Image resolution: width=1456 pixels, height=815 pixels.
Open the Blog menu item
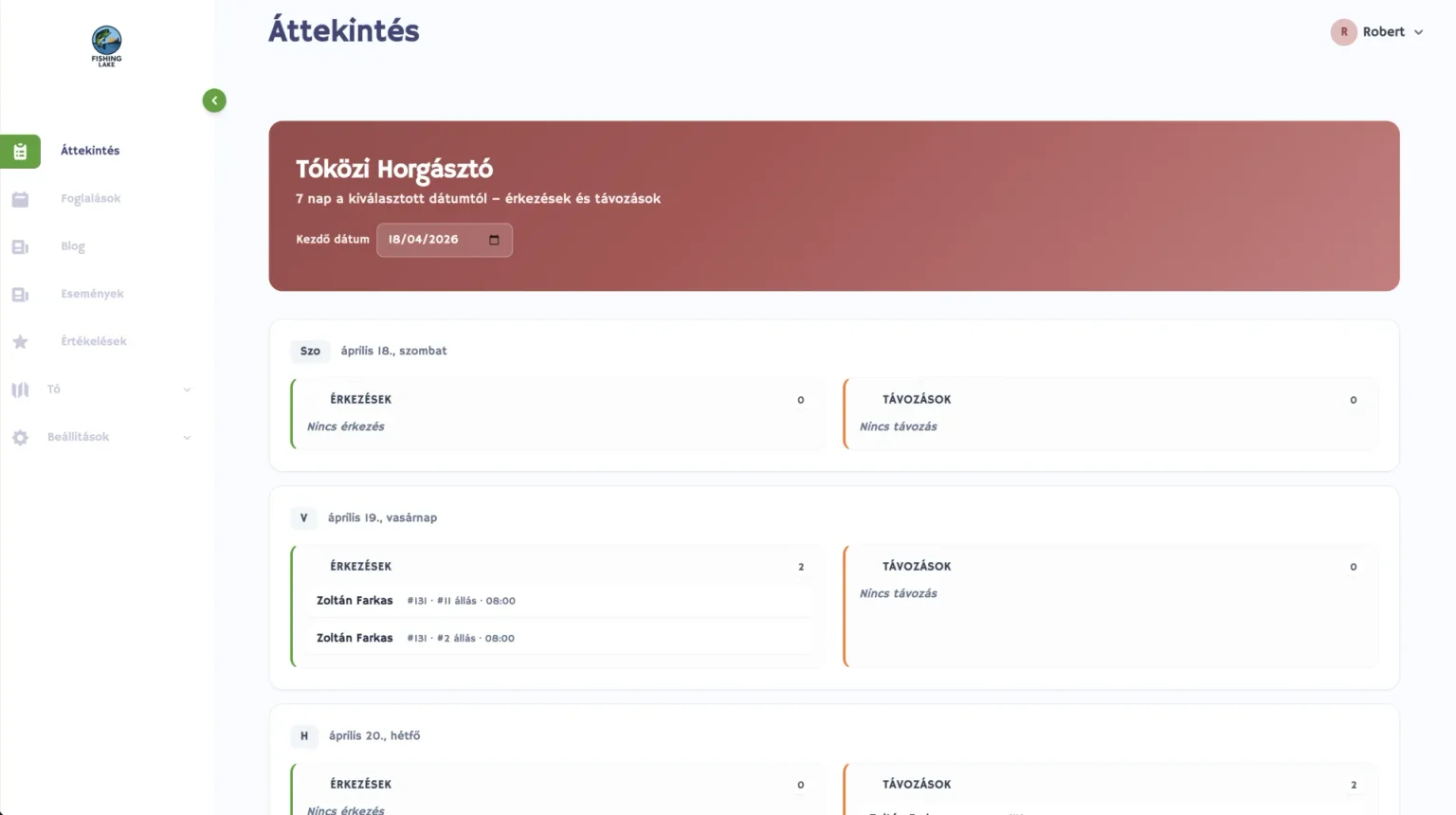[73, 246]
